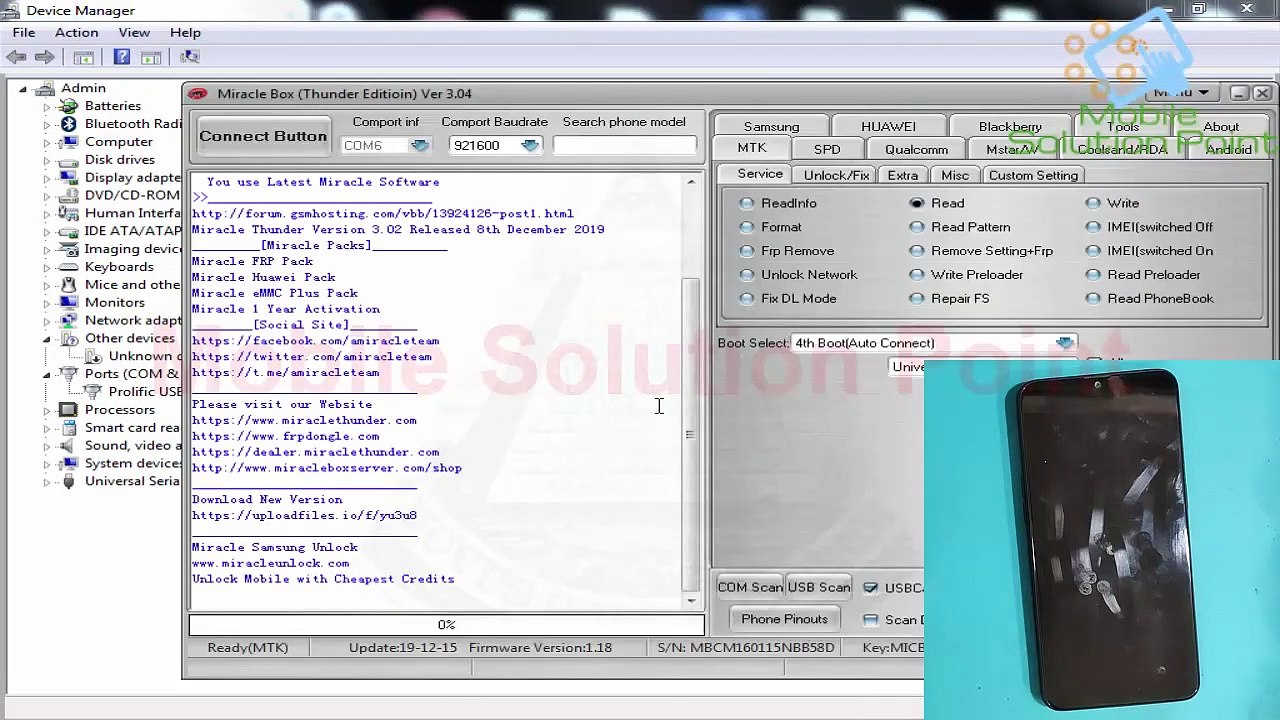Select the Mice and other pointing devices icon
The height and width of the screenshot is (720, 1280).
[x=68, y=285]
